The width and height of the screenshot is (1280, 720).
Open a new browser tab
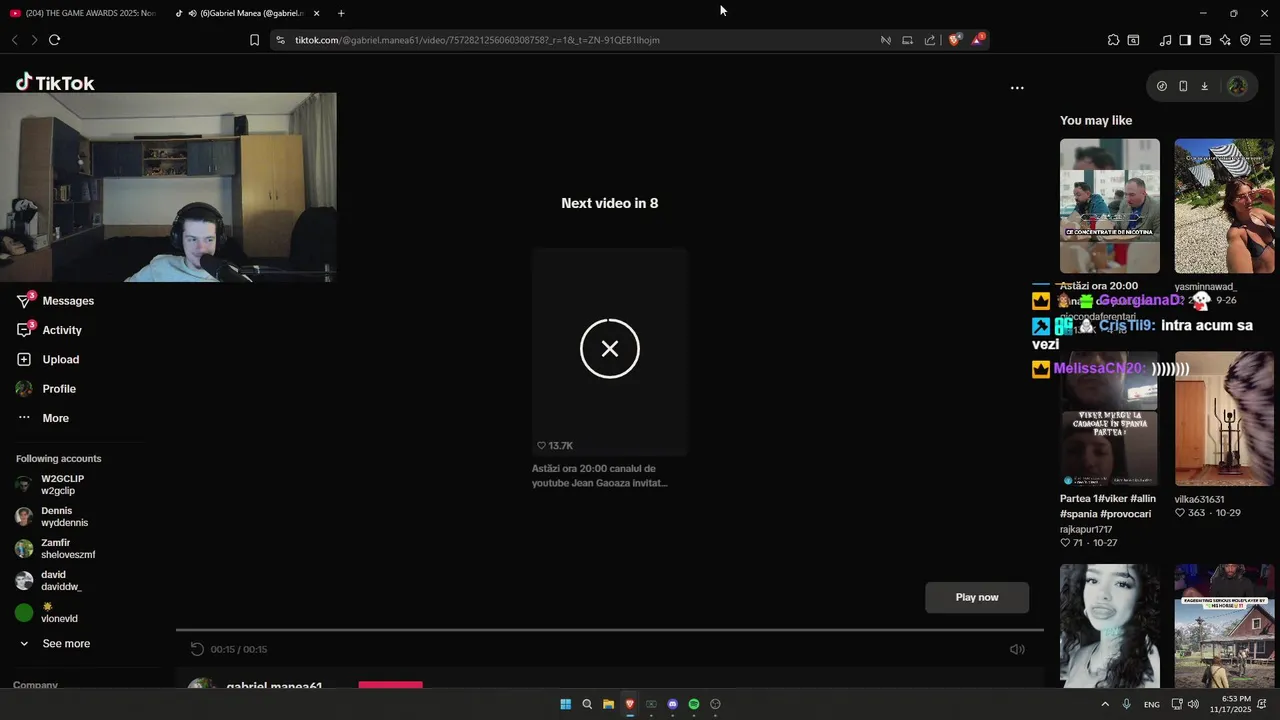pyautogui.click(x=341, y=13)
